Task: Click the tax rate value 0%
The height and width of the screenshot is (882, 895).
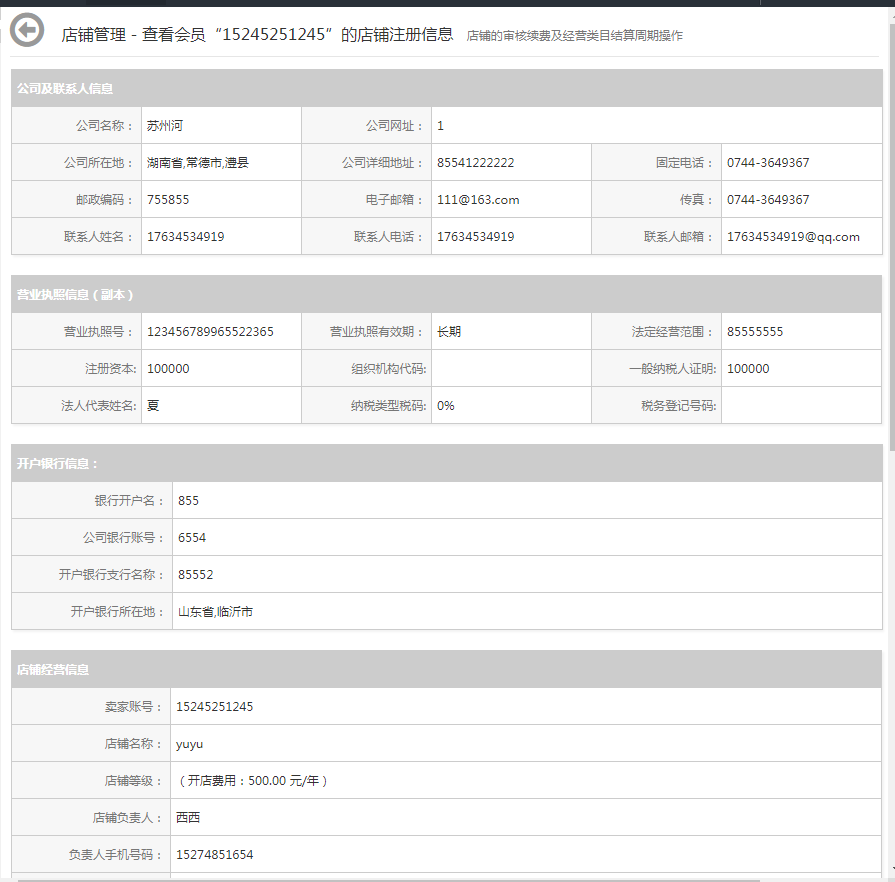Action: (446, 406)
